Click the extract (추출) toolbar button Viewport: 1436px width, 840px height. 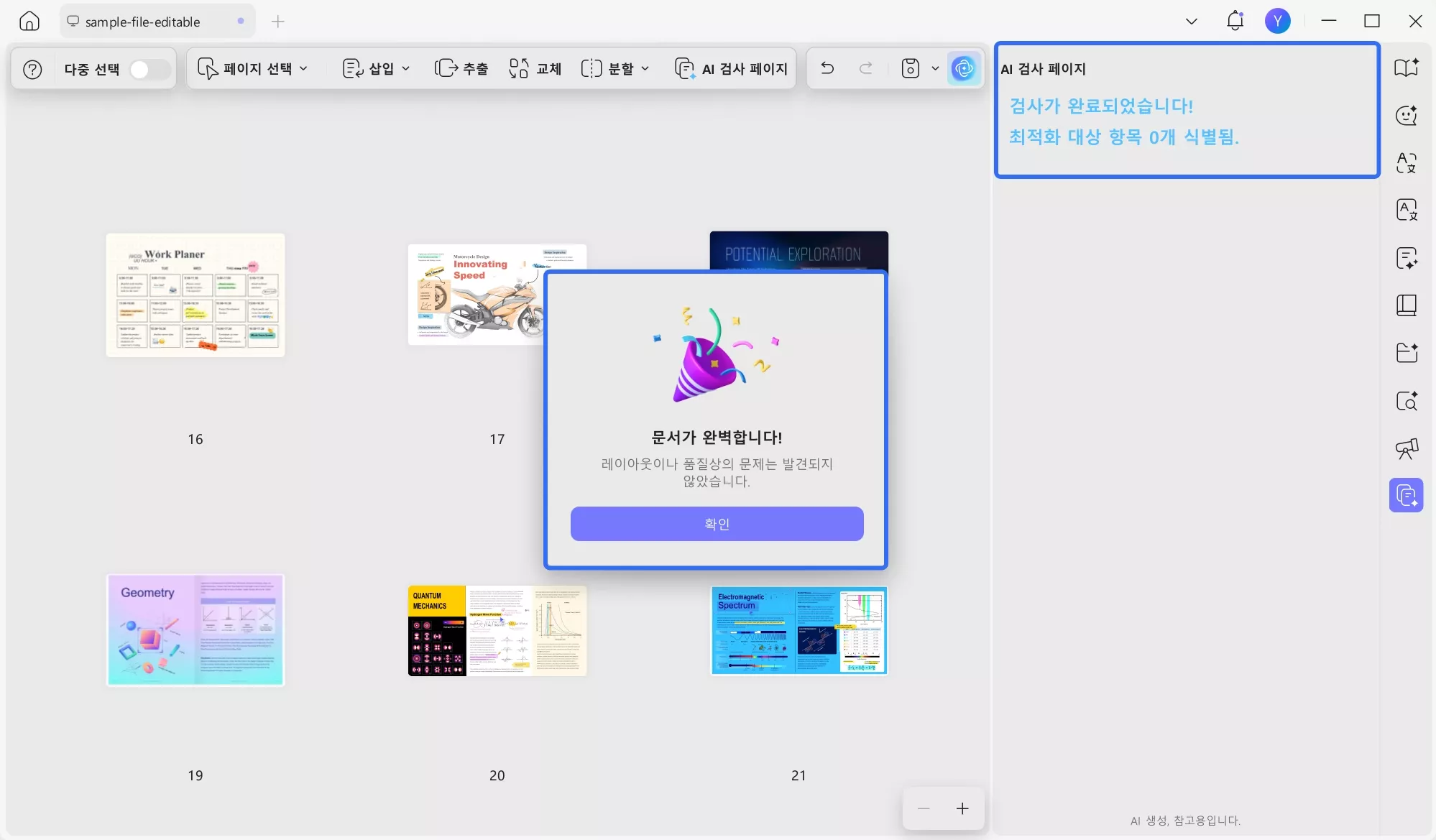461,68
